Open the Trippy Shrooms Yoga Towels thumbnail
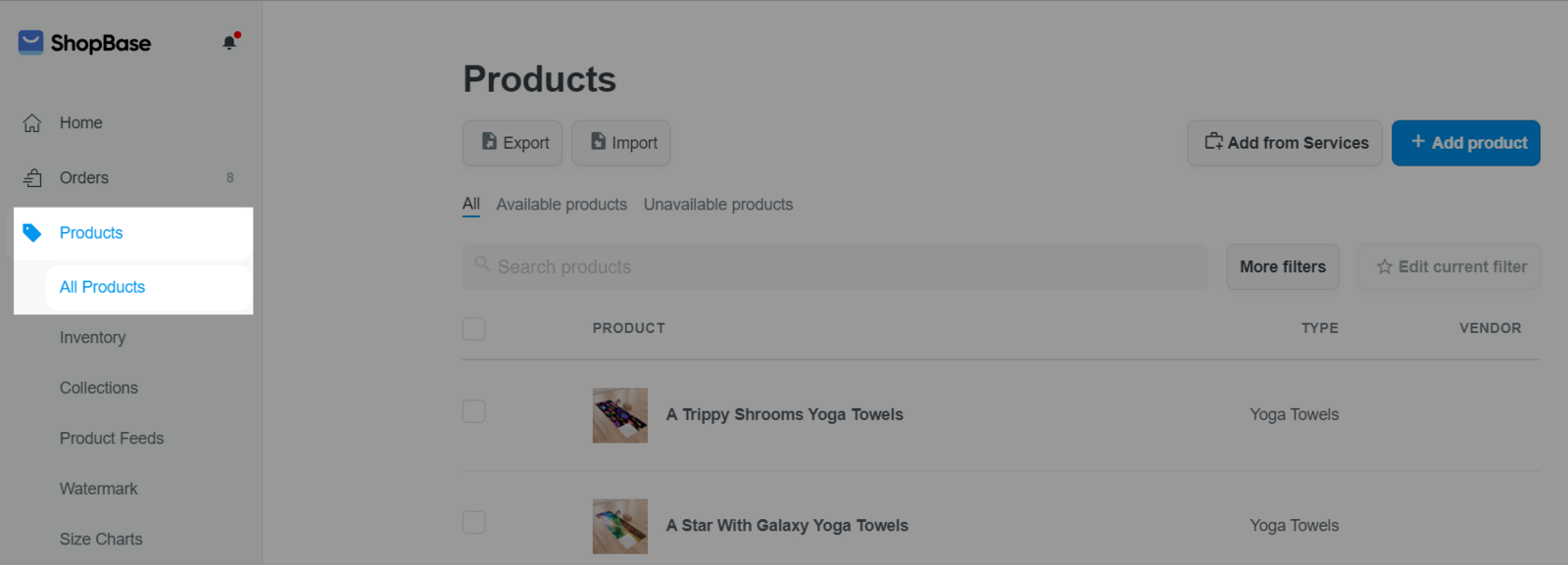The height and width of the screenshot is (565, 1568). (619, 415)
